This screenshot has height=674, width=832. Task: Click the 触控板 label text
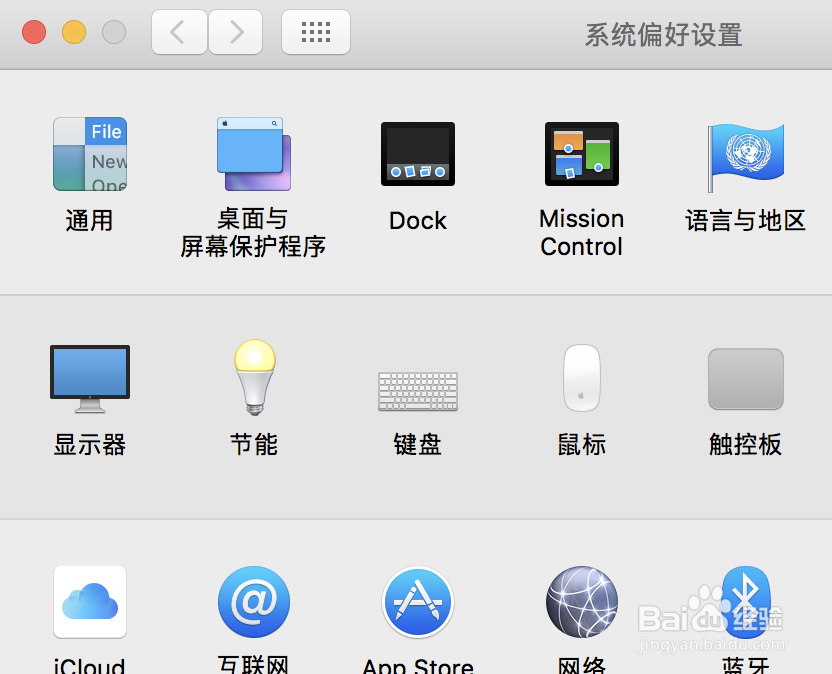tap(746, 445)
